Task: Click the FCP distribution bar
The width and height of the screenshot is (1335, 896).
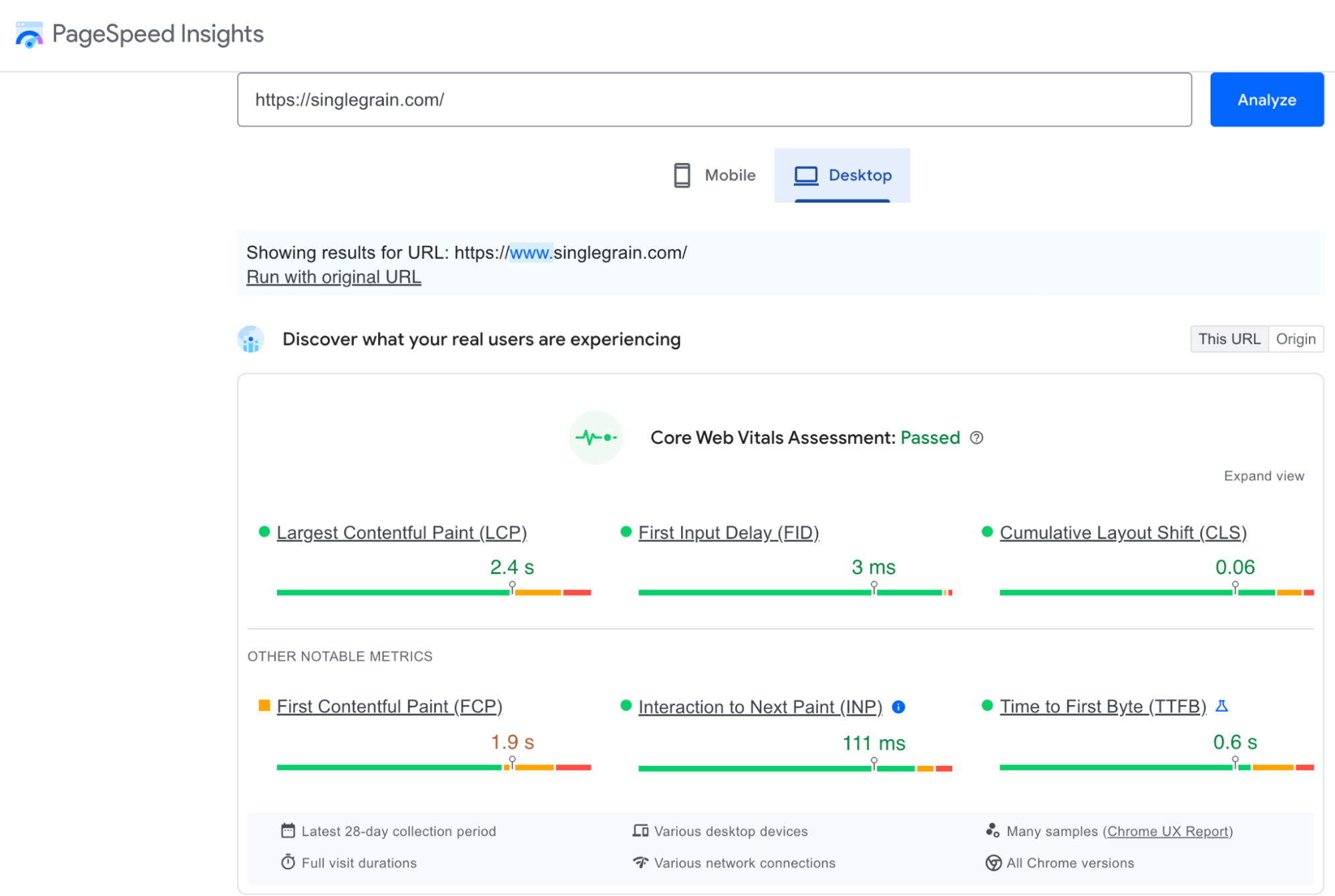Action: point(433,767)
